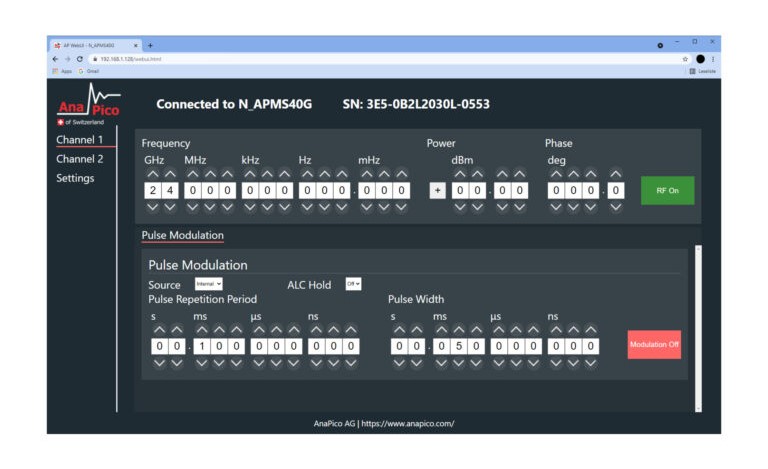Decrease the kHz tens digit of Frequency
Image resolution: width=768 pixels, height=469 pixels.
267,207
